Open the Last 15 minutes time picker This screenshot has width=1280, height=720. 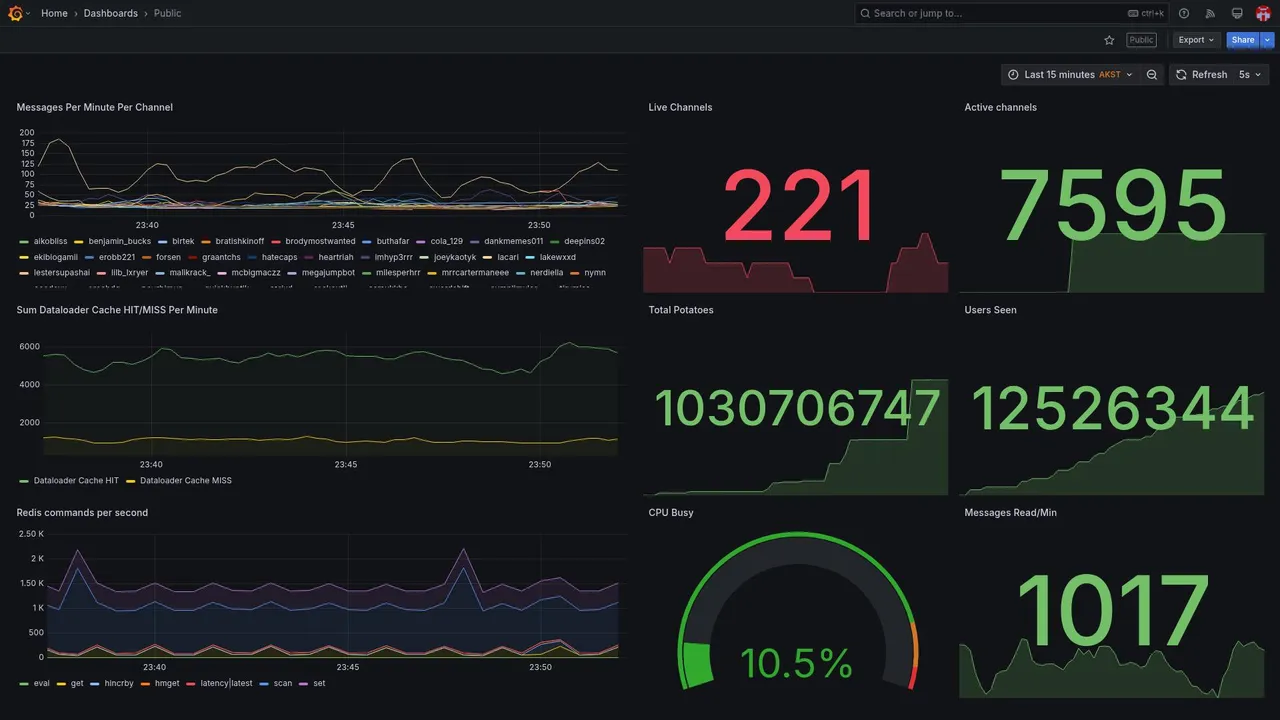point(1070,75)
